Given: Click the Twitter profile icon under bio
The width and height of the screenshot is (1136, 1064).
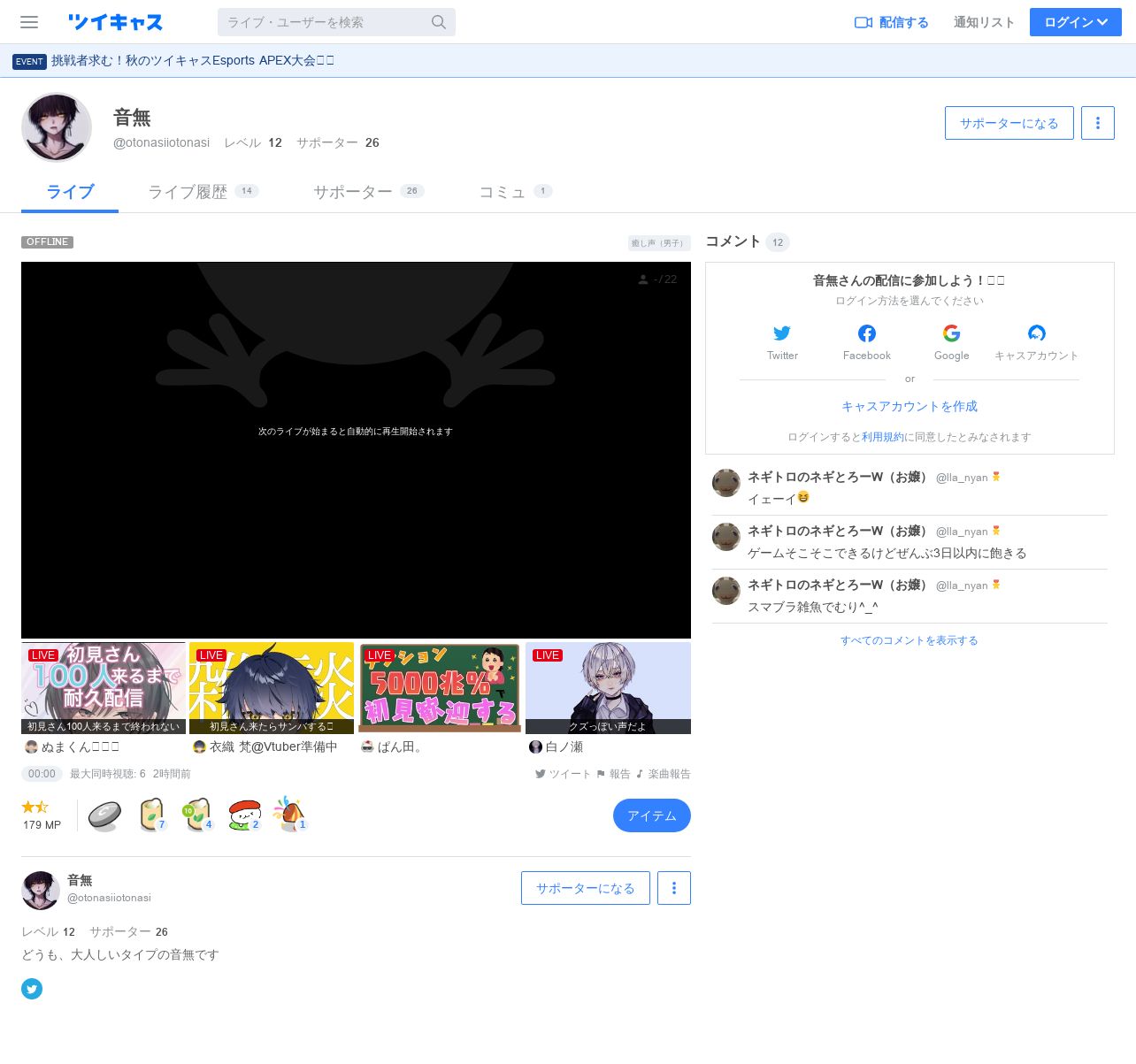Looking at the screenshot, I should tap(32, 989).
